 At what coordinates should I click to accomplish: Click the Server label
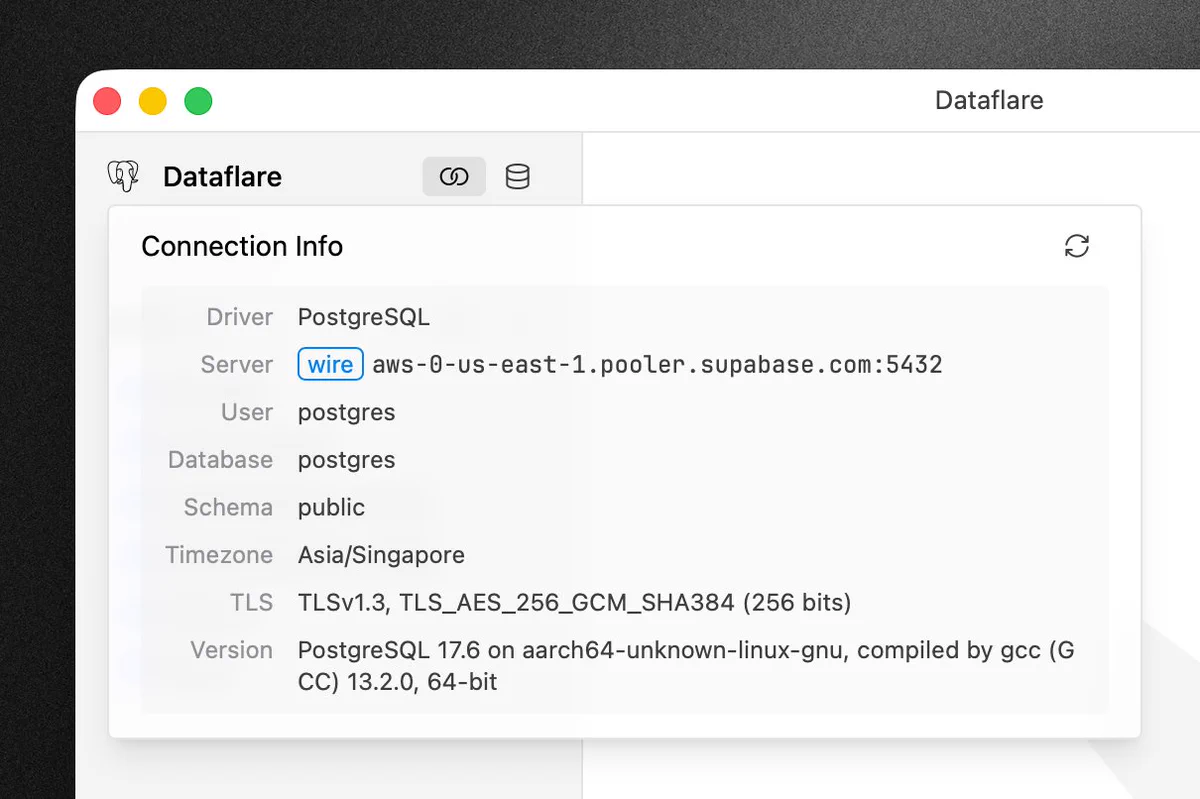coord(237,365)
